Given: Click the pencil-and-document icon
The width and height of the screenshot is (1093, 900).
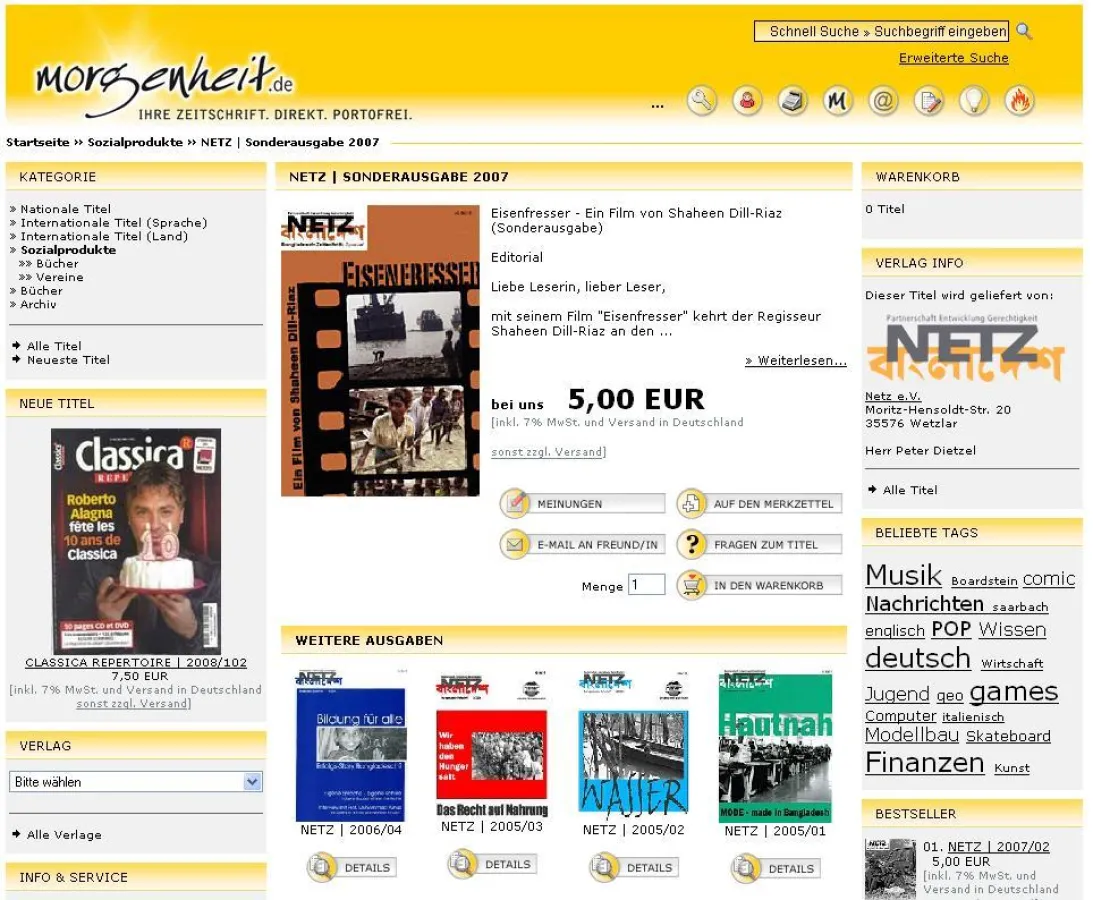Looking at the screenshot, I should (929, 100).
